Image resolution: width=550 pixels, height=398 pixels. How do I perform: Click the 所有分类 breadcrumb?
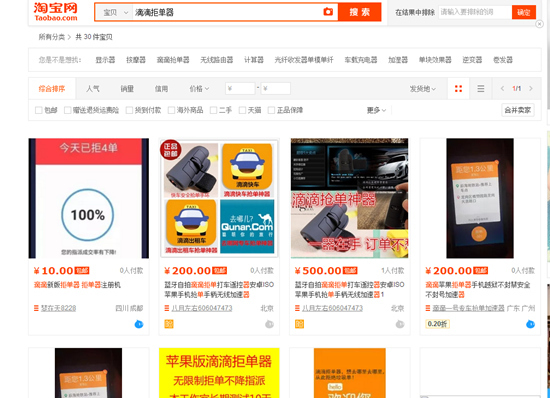(x=52, y=37)
